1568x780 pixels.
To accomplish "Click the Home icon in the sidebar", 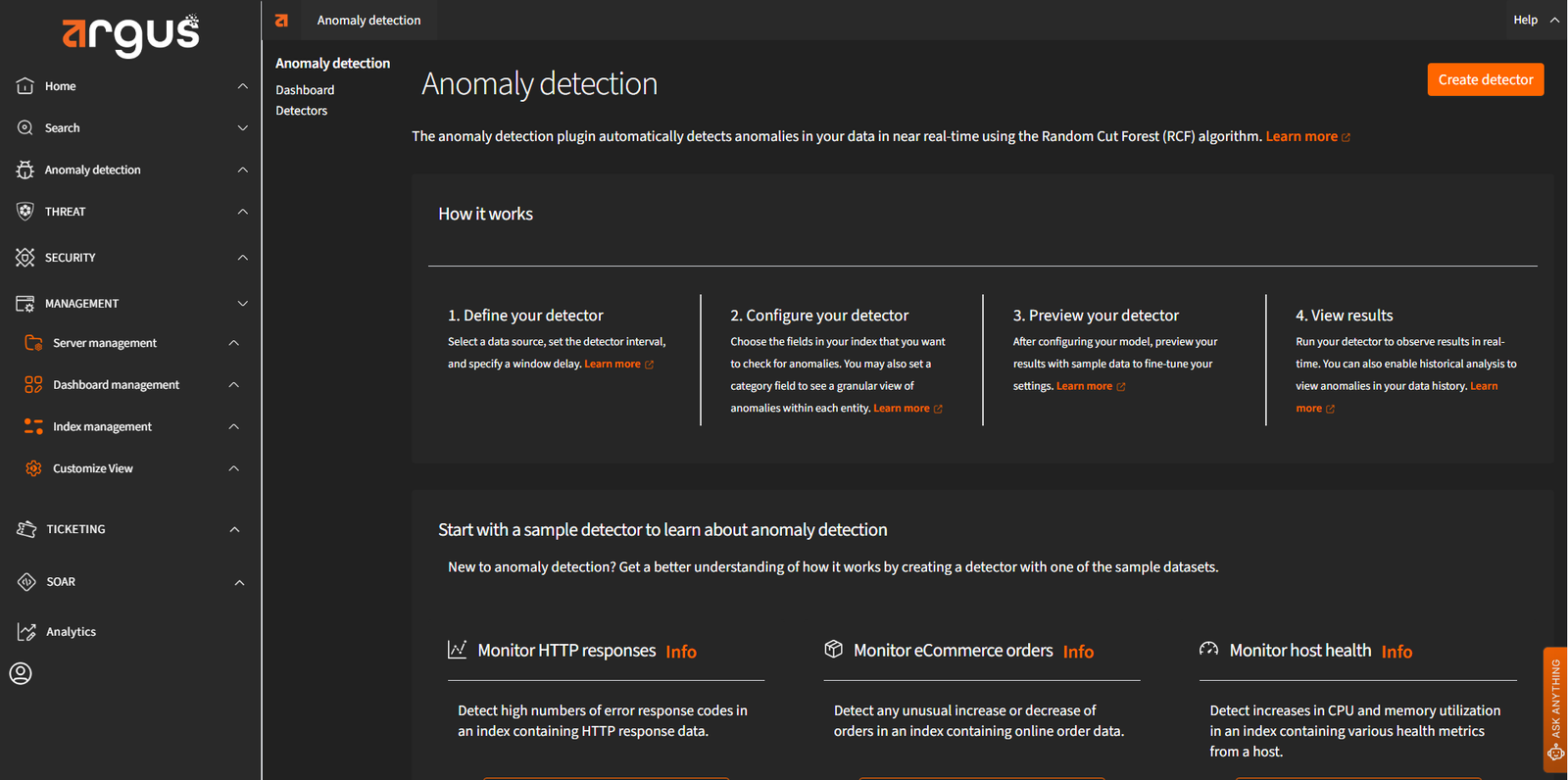I will [x=25, y=86].
